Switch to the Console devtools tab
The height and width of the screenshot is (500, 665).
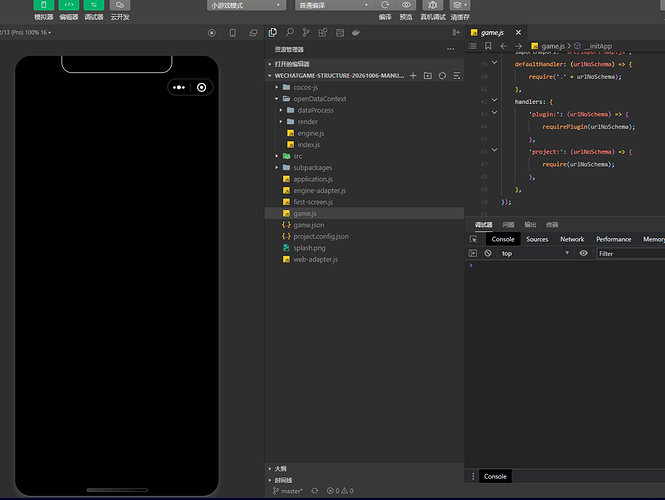pos(503,239)
